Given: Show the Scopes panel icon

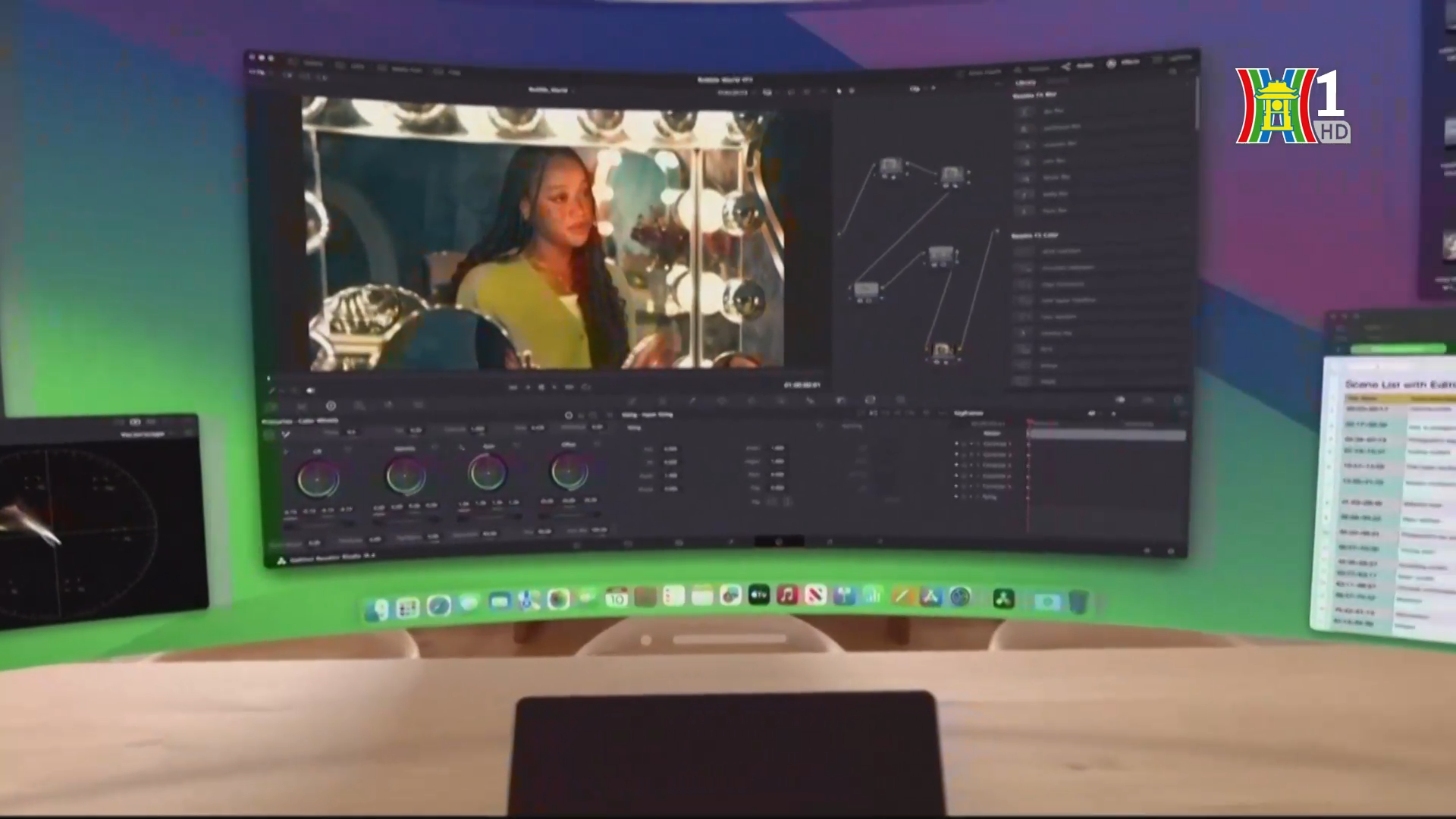Looking at the screenshot, I should (x=1148, y=400).
